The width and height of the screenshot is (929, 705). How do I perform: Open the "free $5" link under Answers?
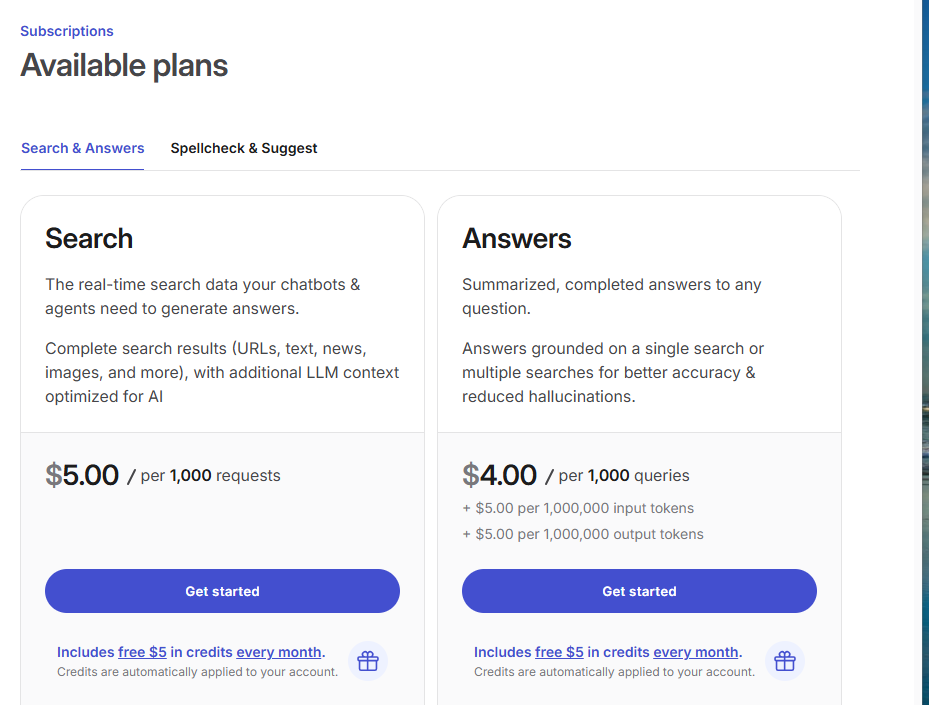[x=559, y=652]
